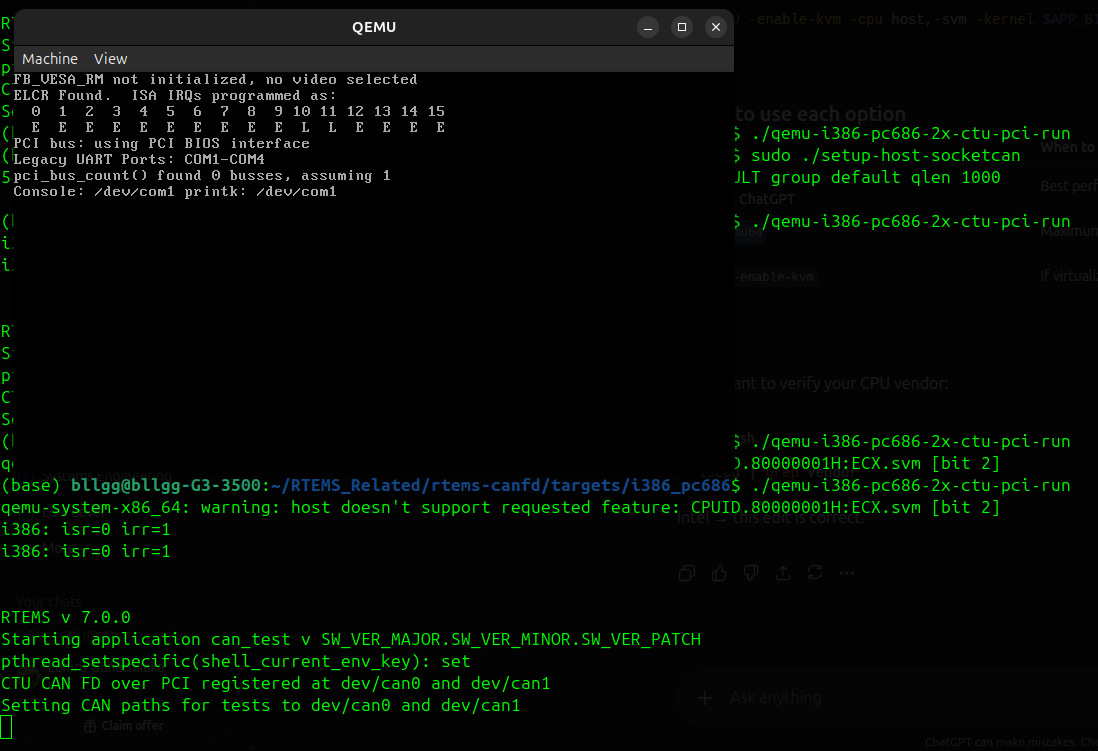Minimize the QEMU window

click(648, 27)
